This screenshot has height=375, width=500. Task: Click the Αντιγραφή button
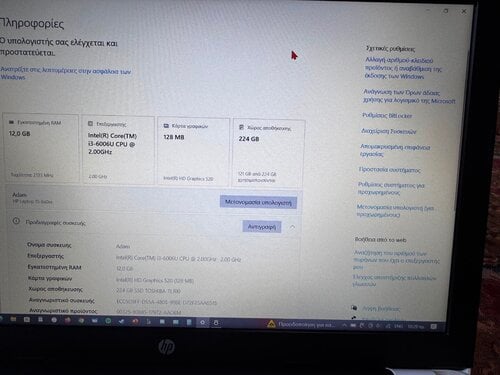[262, 227]
